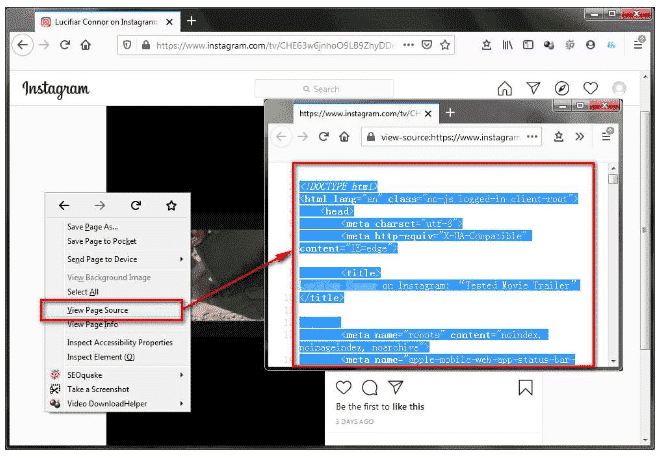This screenshot has width=660, height=458.
Task: Click padlock site info in main address bar
Action: coord(146,45)
